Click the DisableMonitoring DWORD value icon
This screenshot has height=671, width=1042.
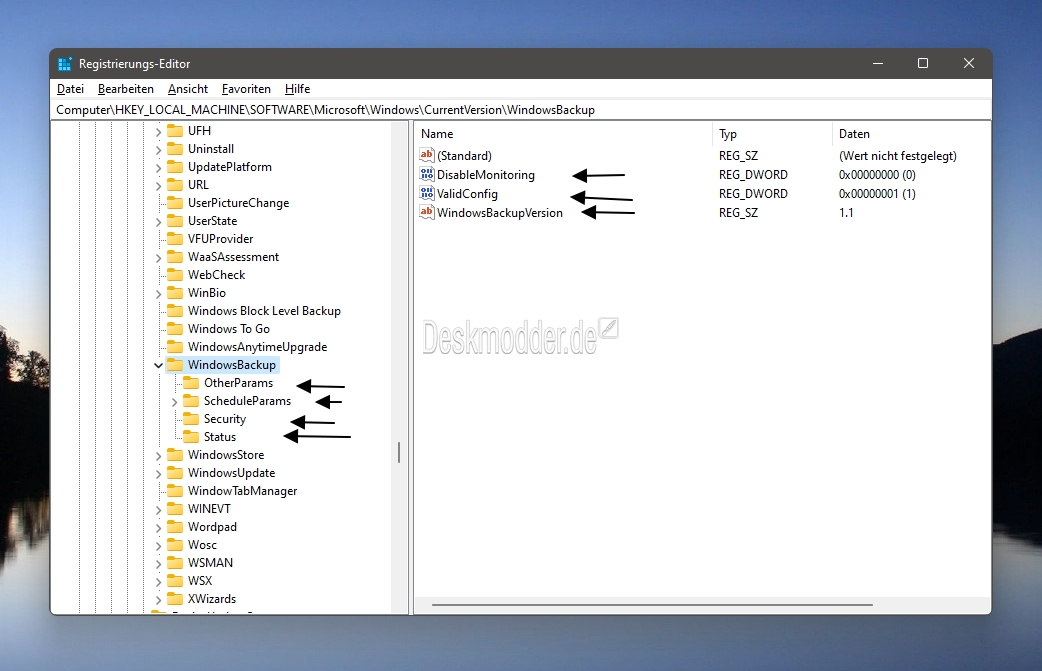pyautogui.click(x=427, y=174)
